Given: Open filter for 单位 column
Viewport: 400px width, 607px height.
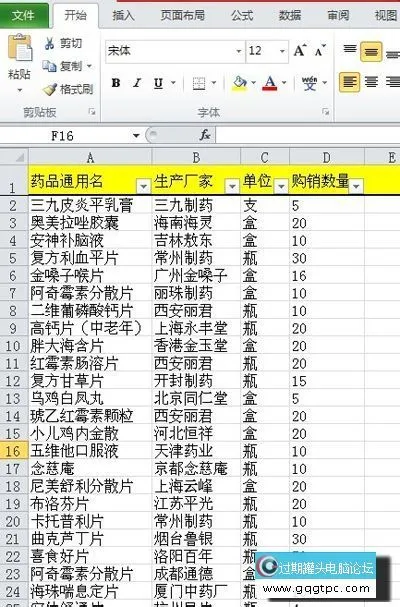Looking at the screenshot, I should pos(281,187).
